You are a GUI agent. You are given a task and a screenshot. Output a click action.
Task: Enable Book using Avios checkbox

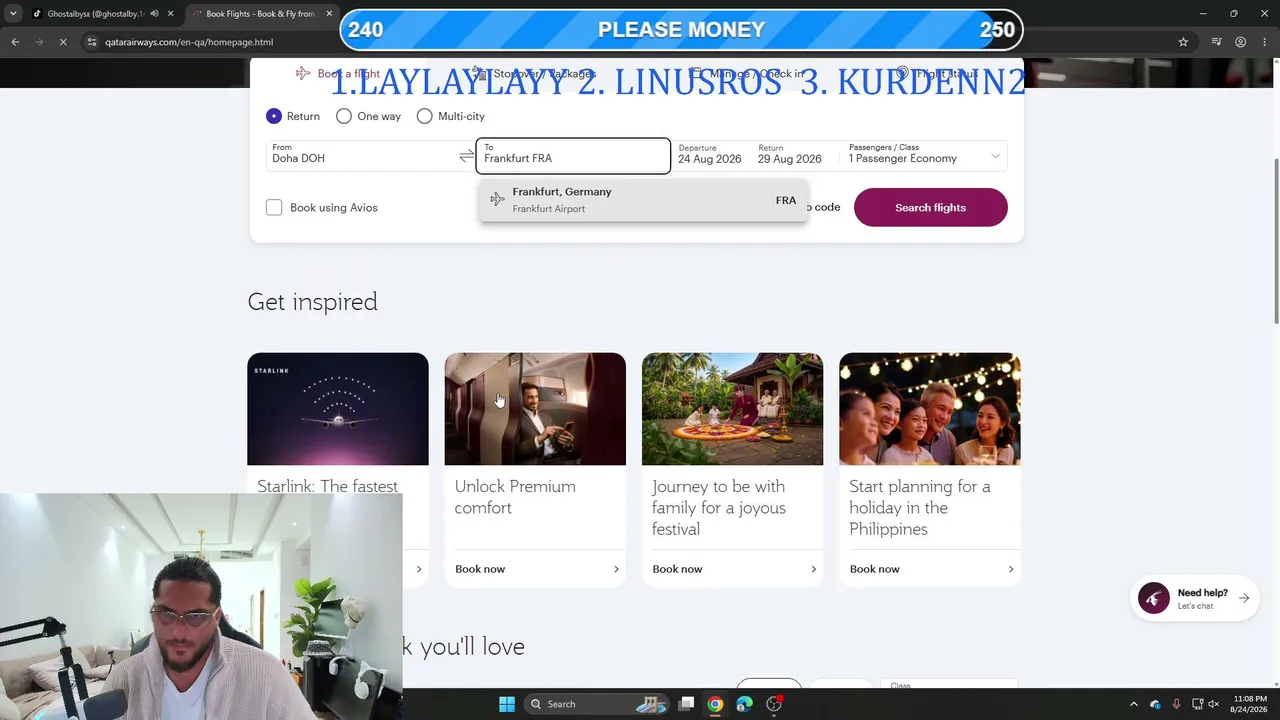(x=274, y=207)
